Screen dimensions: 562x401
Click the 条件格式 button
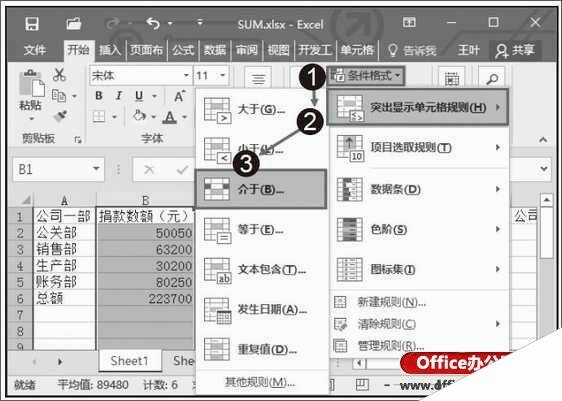pyautogui.click(x=366, y=76)
